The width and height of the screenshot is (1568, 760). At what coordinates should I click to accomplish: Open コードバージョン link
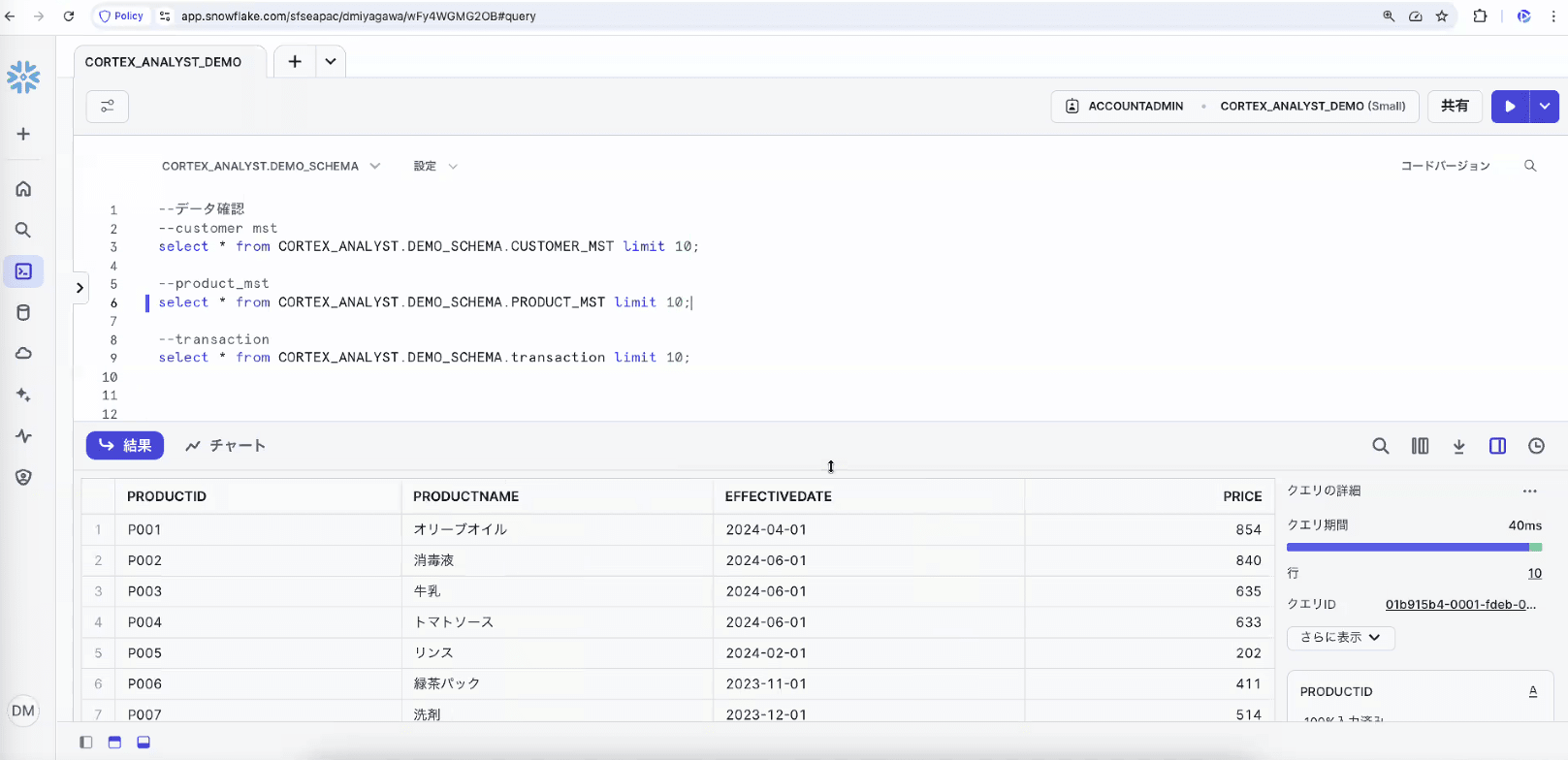coord(1445,166)
